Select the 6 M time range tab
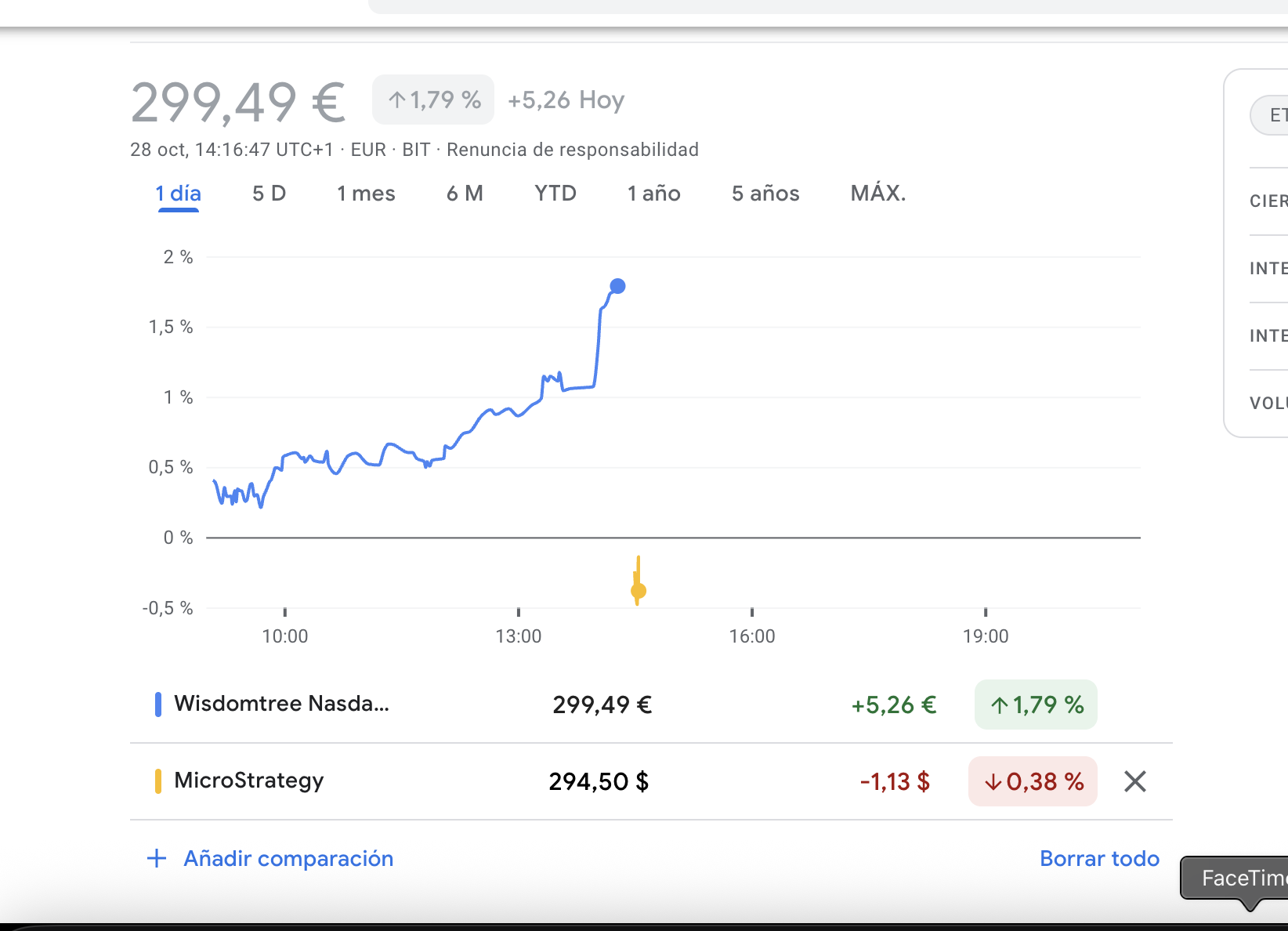 465,194
